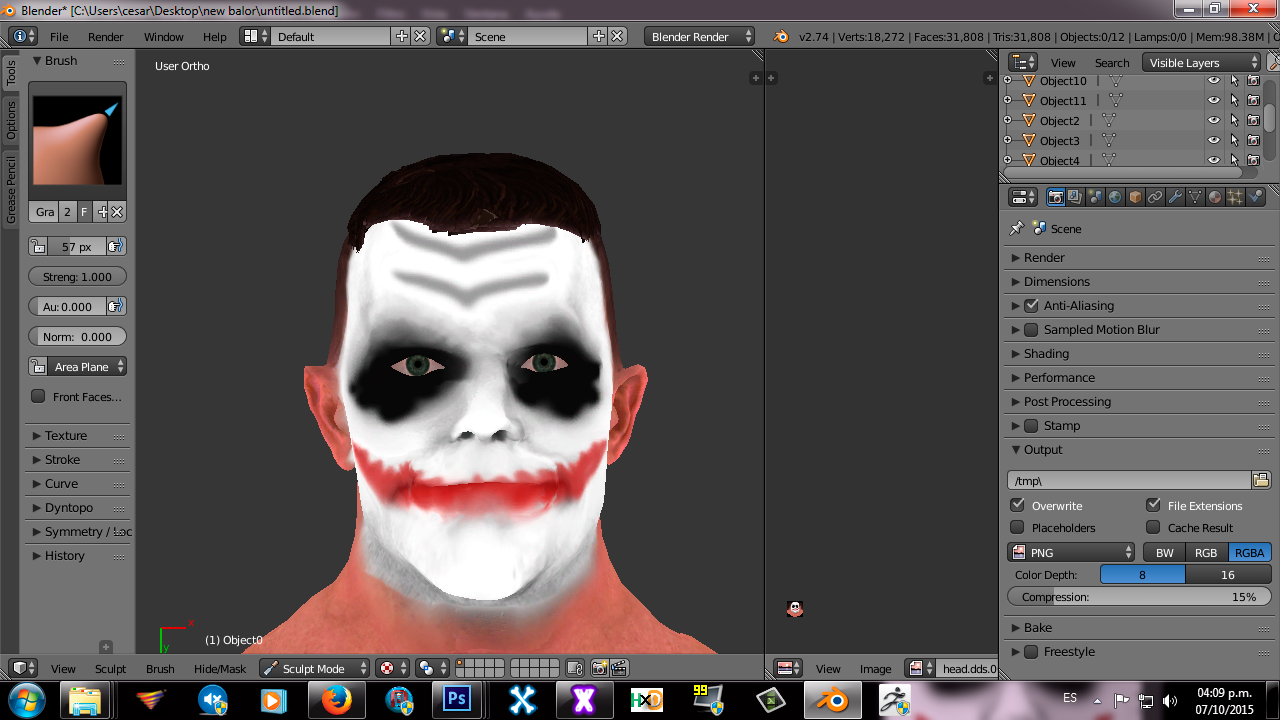Switch to the Options sidebar tab
The image size is (1280, 720).
point(11,120)
